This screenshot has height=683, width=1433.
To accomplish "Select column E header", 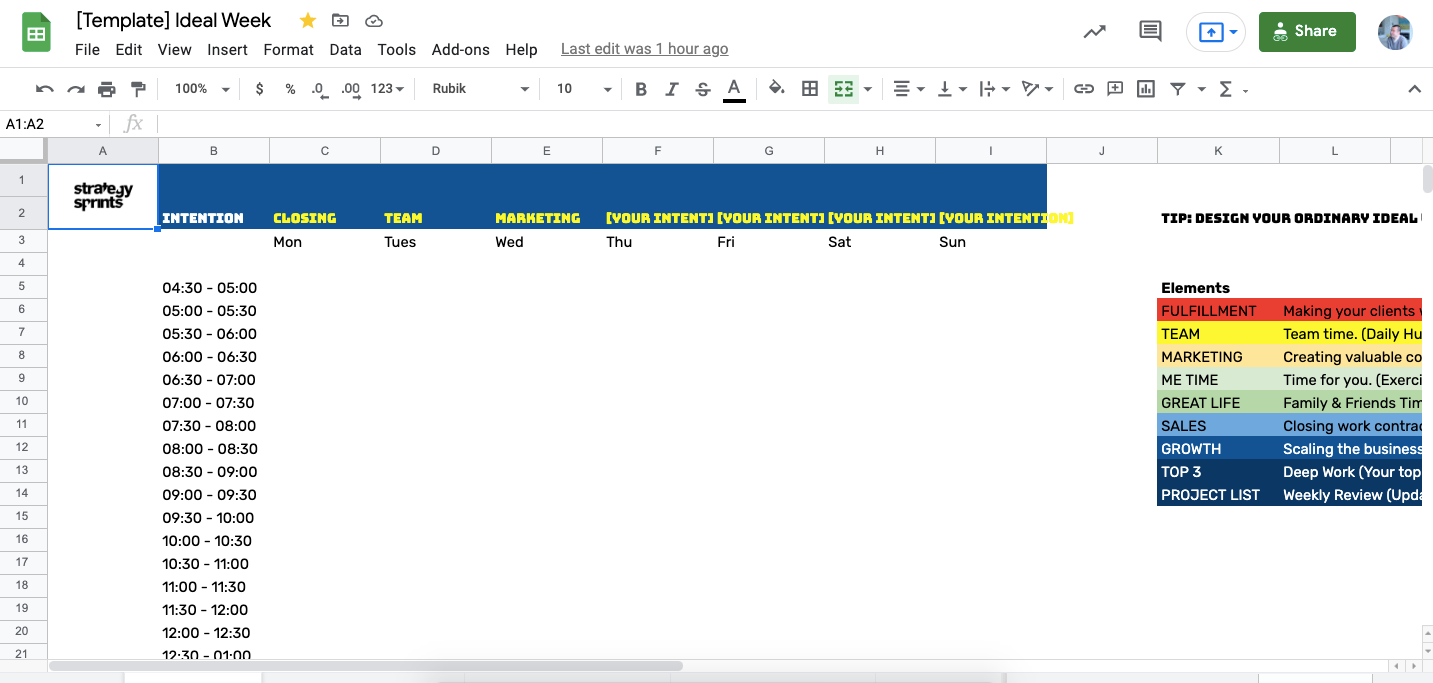I will (x=547, y=151).
